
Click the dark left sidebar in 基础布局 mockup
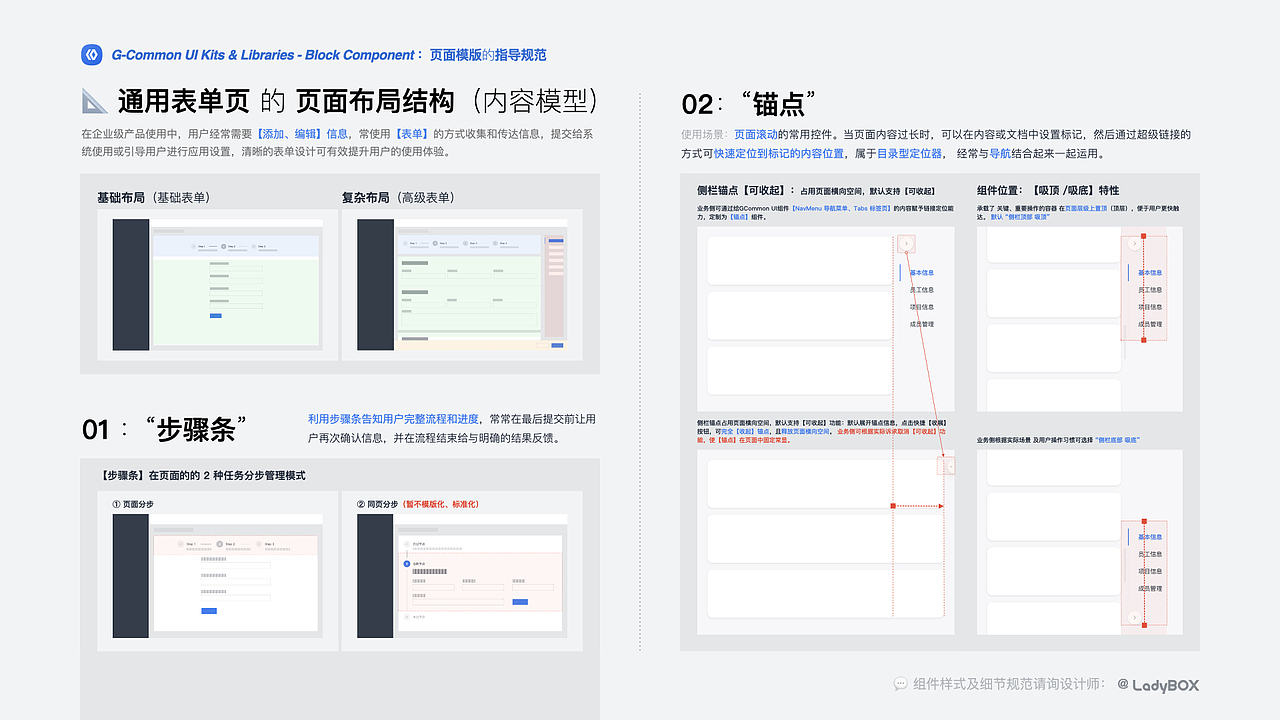tap(131, 285)
